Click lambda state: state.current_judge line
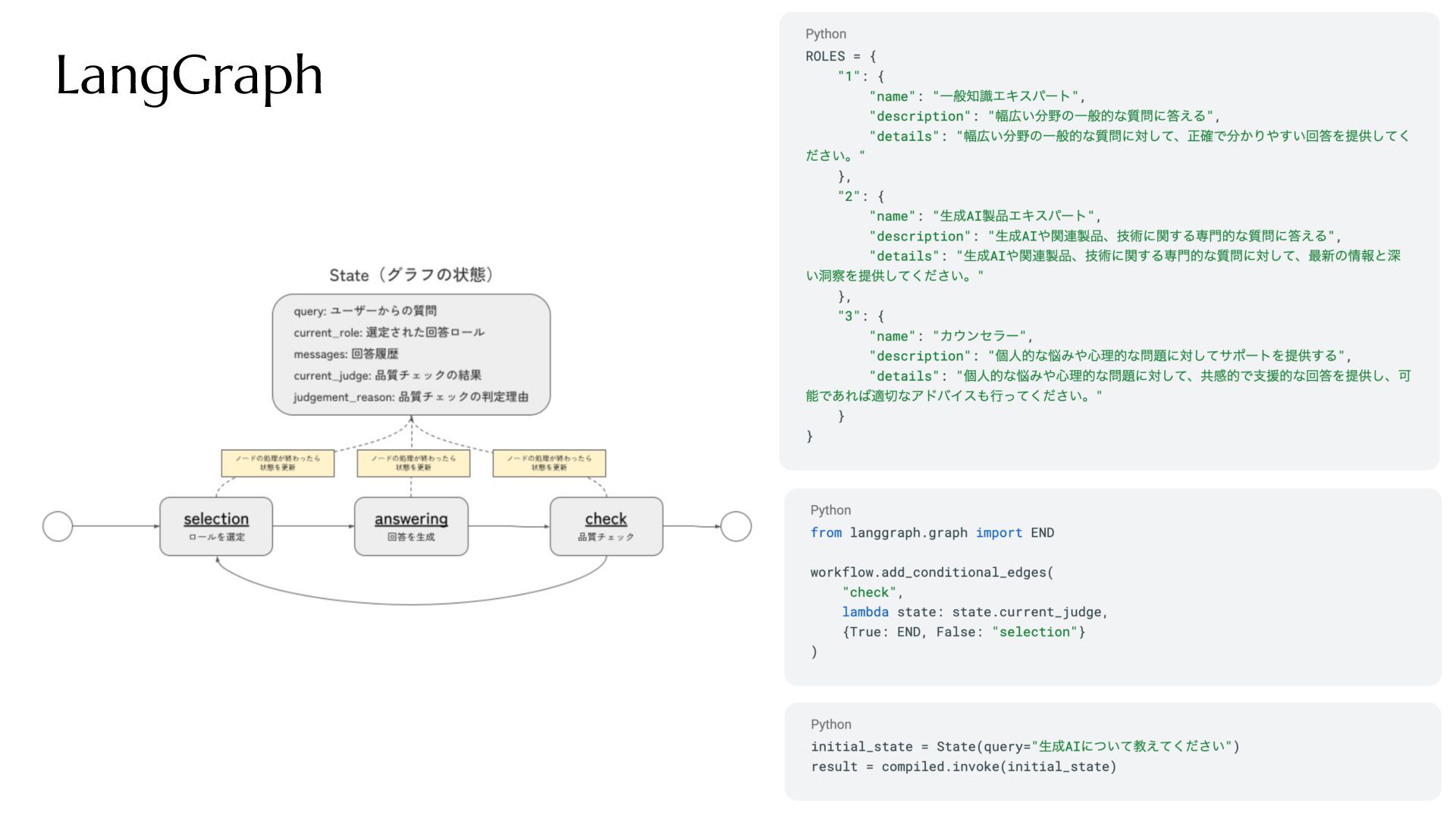Screen dimensions: 1456x819 point(975,612)
